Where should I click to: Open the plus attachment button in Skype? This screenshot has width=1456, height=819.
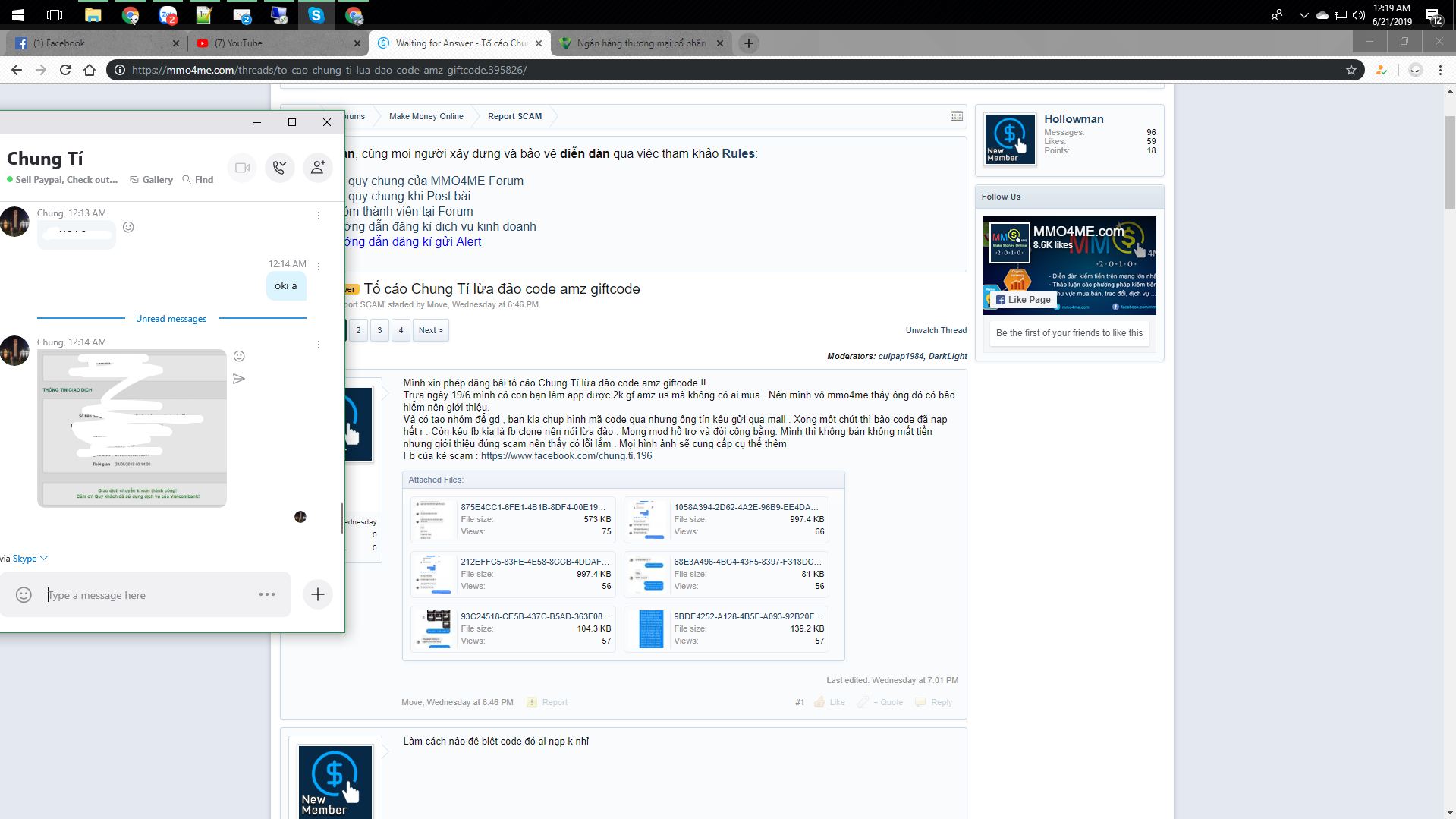pyautogui.click(x=318, y=594)
